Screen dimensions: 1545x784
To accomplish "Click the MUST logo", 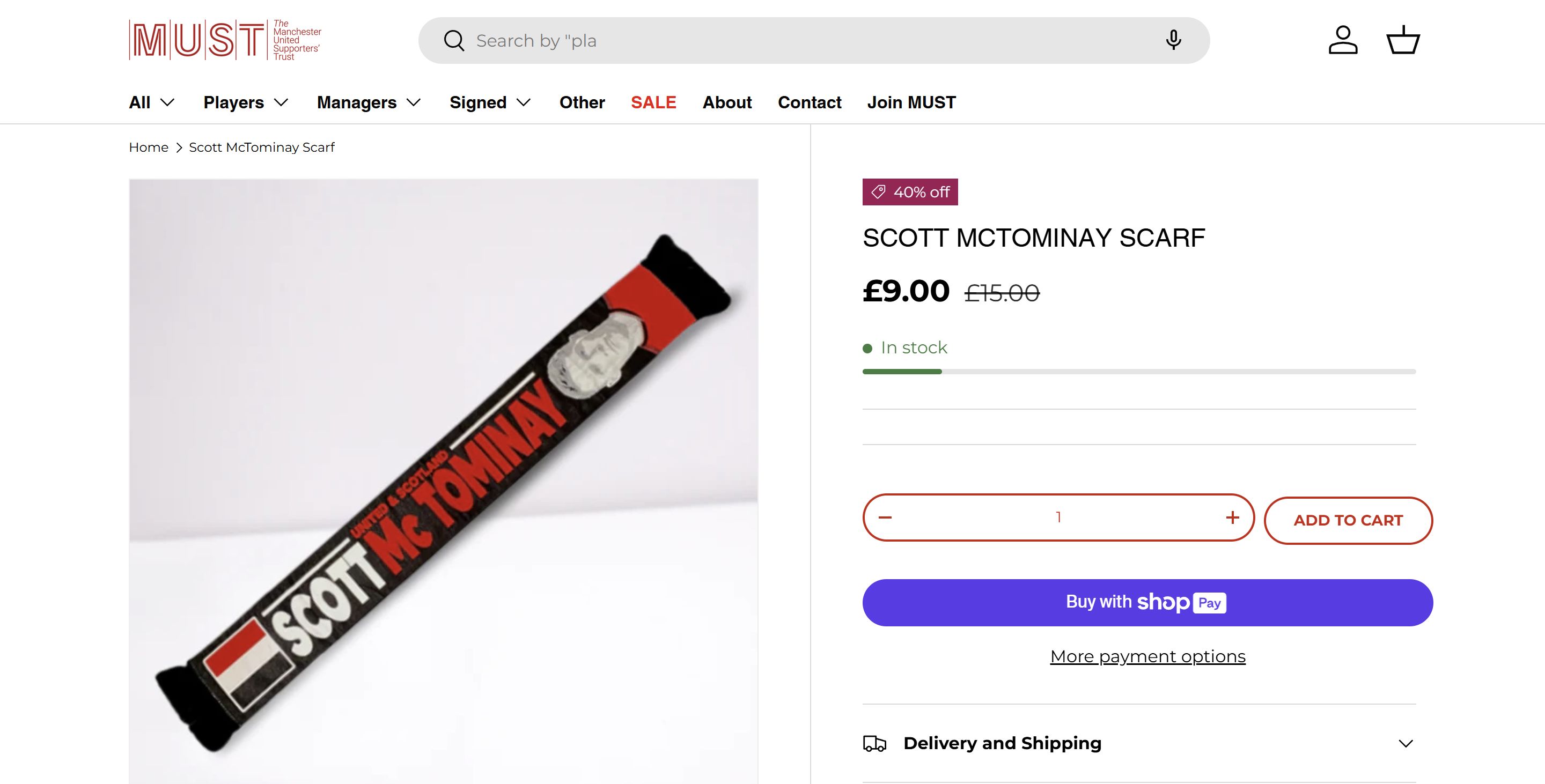I will [x=225, y=40].
